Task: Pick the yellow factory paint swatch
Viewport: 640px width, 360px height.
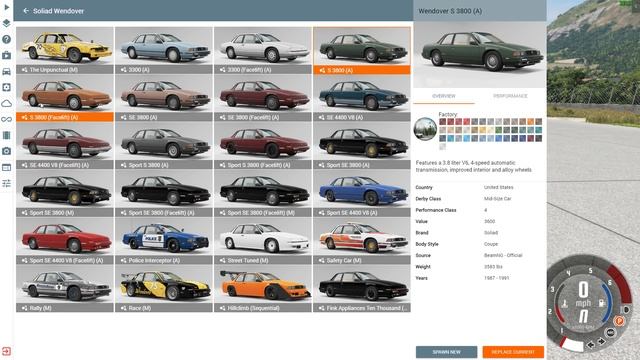Action: point(482,130)
